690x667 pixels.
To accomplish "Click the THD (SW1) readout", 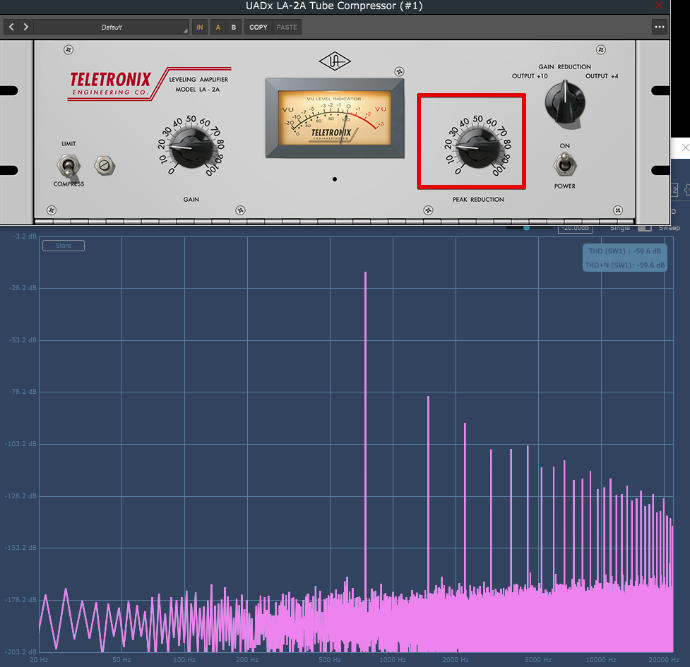I will click(625, 251).
